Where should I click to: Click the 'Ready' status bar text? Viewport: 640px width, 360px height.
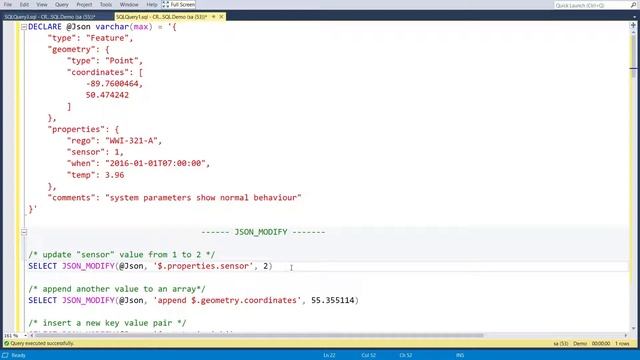18,355
